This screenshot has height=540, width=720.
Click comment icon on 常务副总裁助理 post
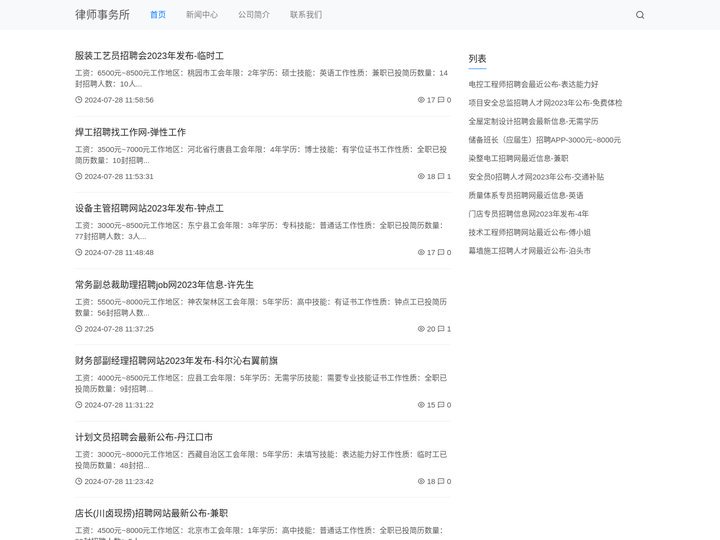441,329
